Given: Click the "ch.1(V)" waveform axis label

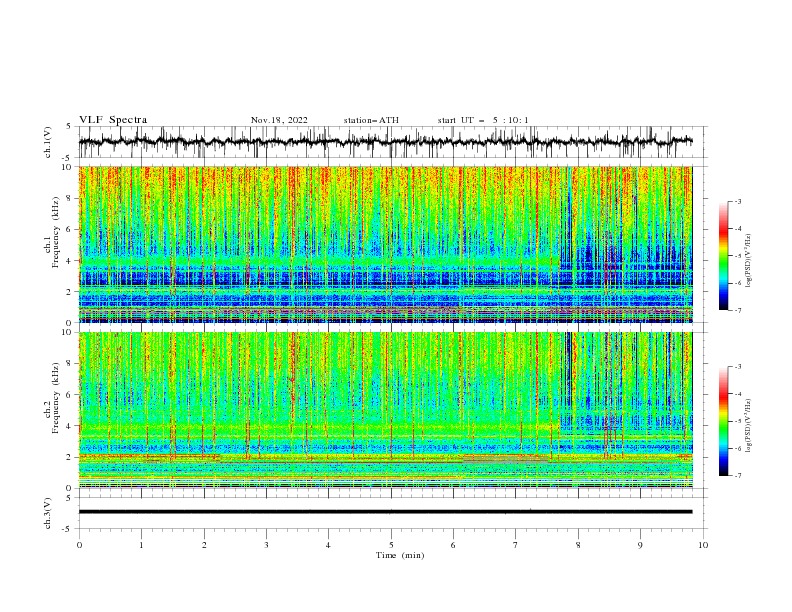Looking at the screenshot, I should [x=48, y=142].
